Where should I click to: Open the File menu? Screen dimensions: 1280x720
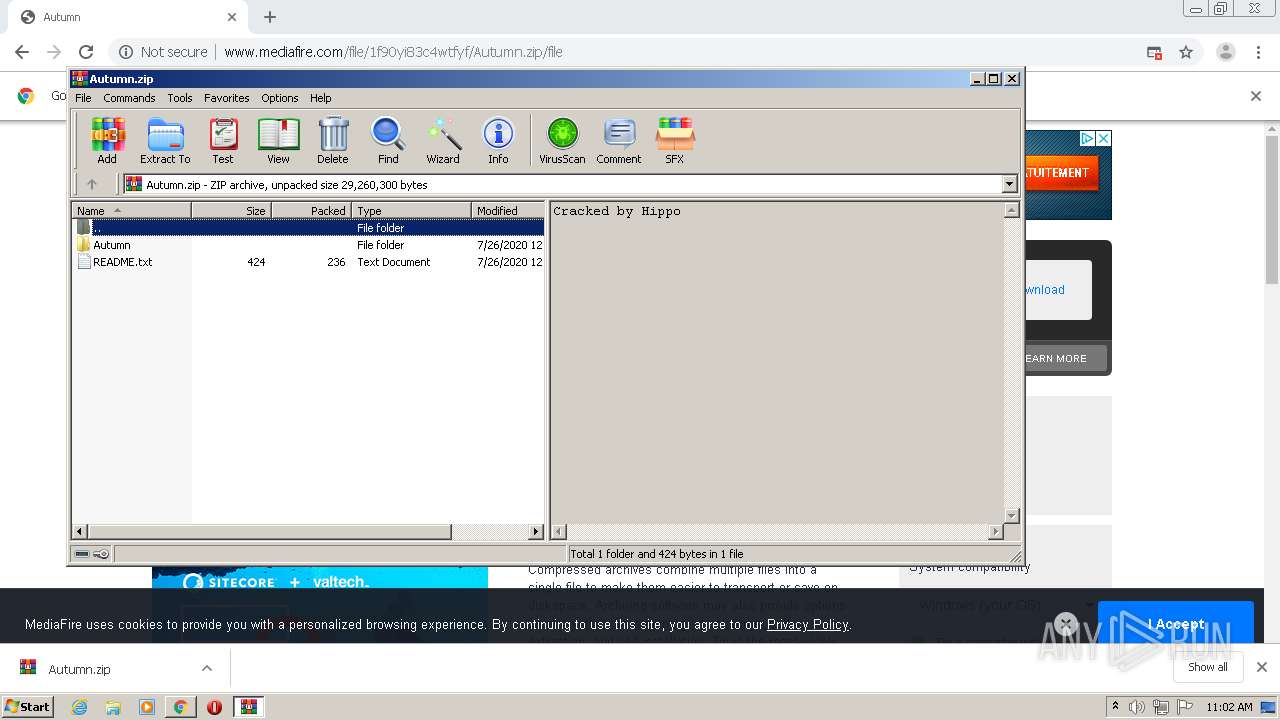coord(83,98)
